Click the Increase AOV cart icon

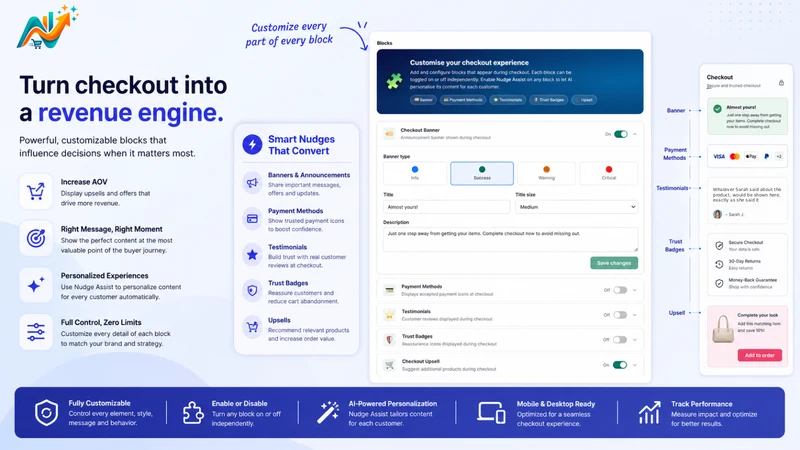(x=36, y=192)
